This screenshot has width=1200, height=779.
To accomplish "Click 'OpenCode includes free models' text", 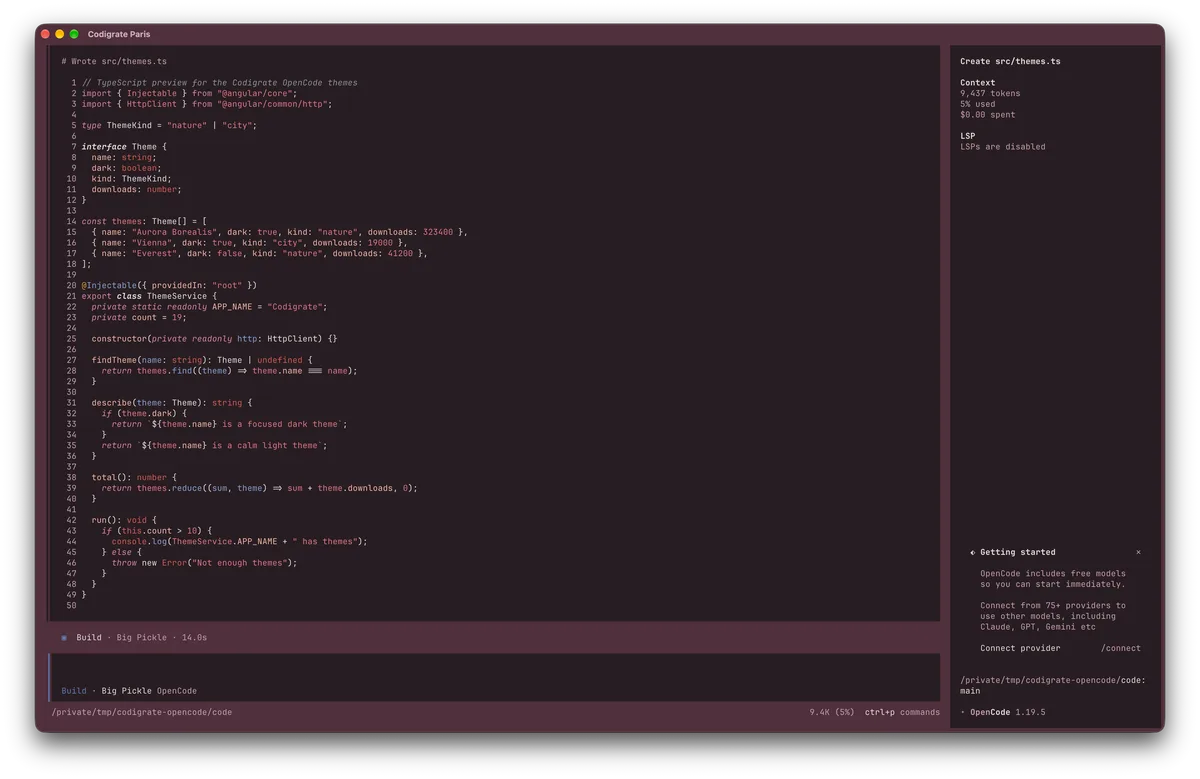I will tap(1053, 573).
